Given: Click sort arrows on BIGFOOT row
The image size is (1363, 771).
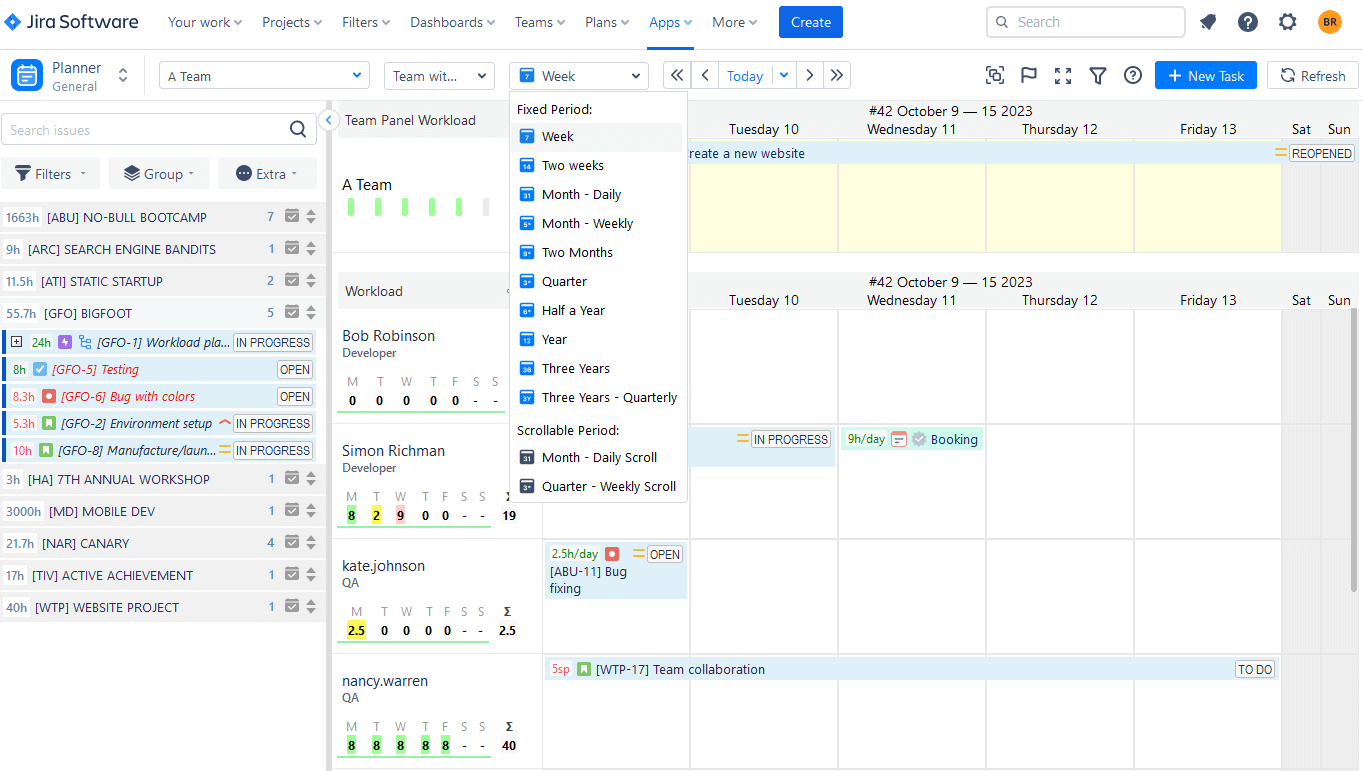Looking at the screenshot, I should point(311,313).
